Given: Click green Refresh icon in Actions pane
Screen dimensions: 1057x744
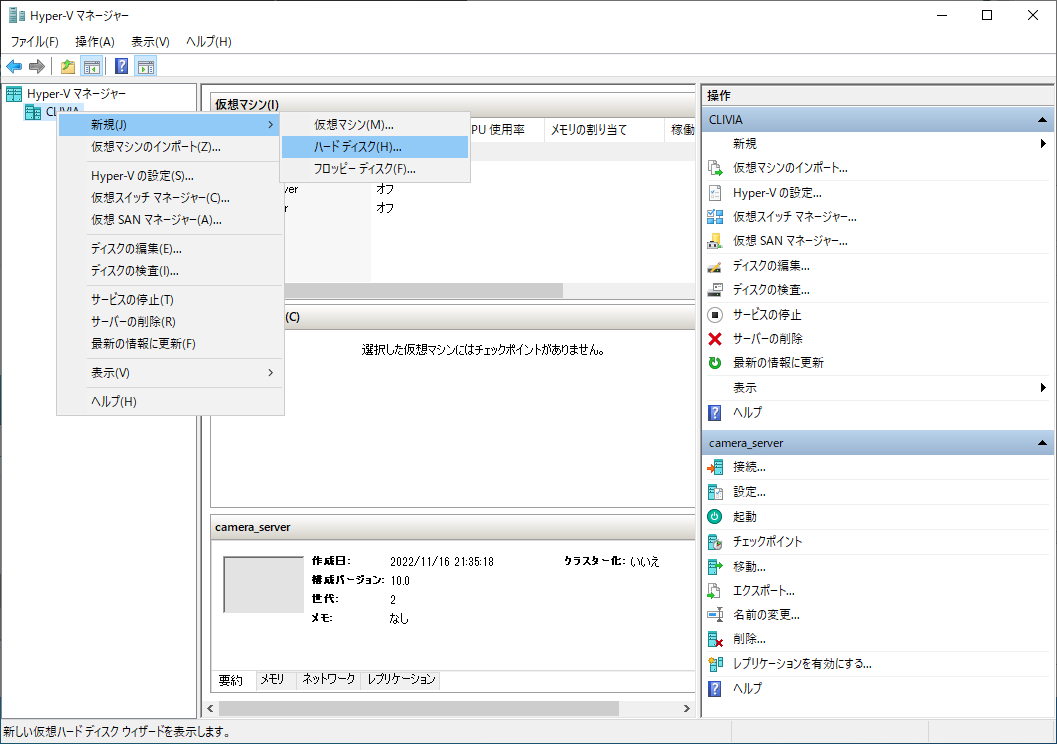Looking at the screenshot, I should (x=715, y=363).
